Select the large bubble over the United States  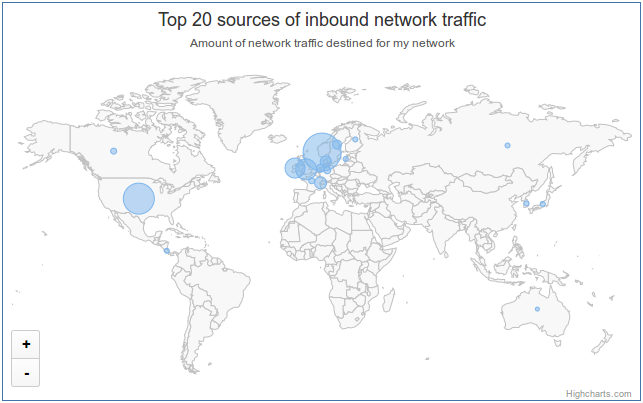[139, 198]
